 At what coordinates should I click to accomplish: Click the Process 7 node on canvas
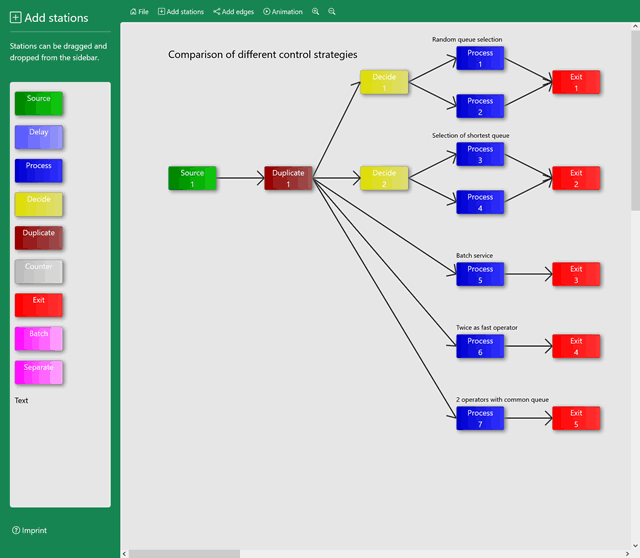480,418
